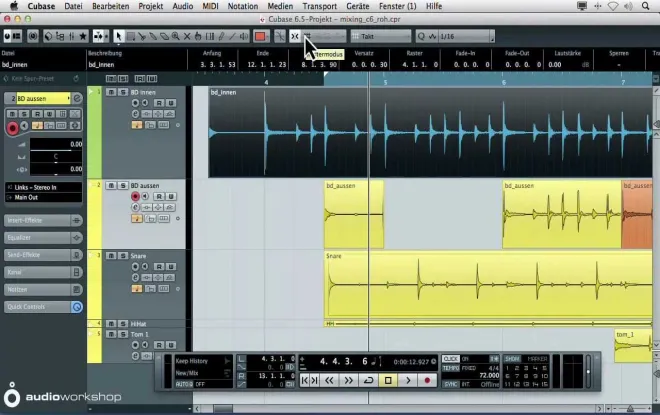Open the Datei menu

click(x=73, y=6)
